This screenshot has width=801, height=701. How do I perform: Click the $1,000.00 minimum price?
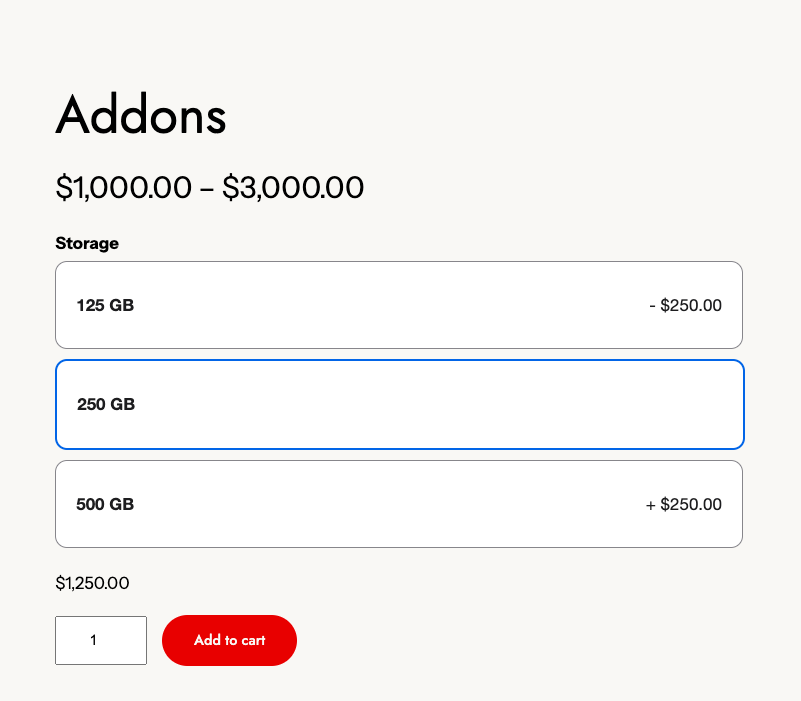point(123,187)
